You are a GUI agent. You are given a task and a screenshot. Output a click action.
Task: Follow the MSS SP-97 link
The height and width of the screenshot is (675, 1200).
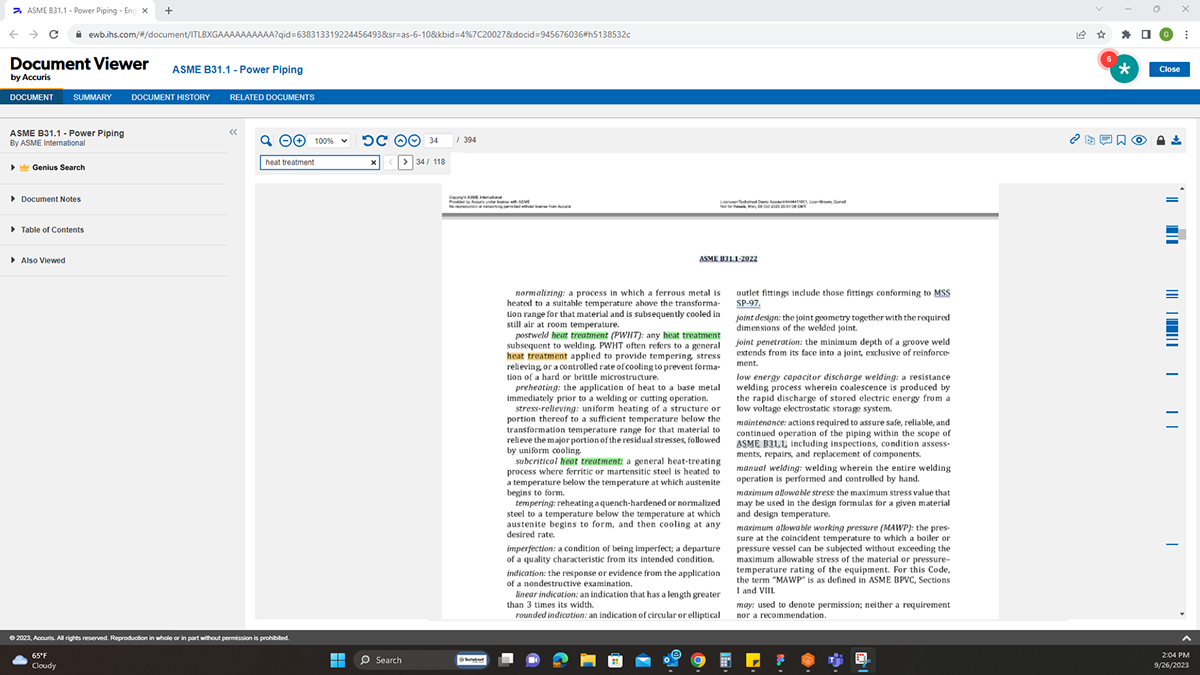pos(843,297)
